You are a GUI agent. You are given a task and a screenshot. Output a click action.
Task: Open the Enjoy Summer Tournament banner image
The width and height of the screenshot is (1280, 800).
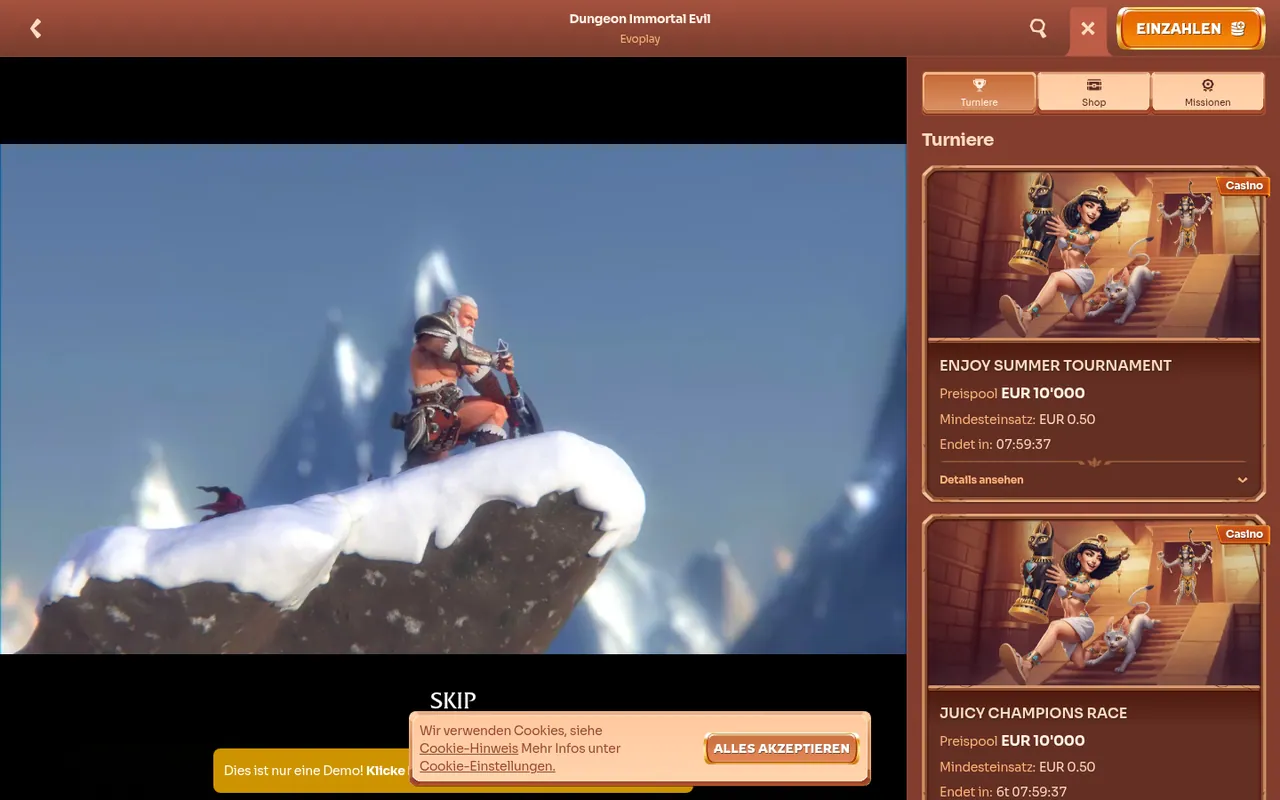click(x=1094, y=255)
